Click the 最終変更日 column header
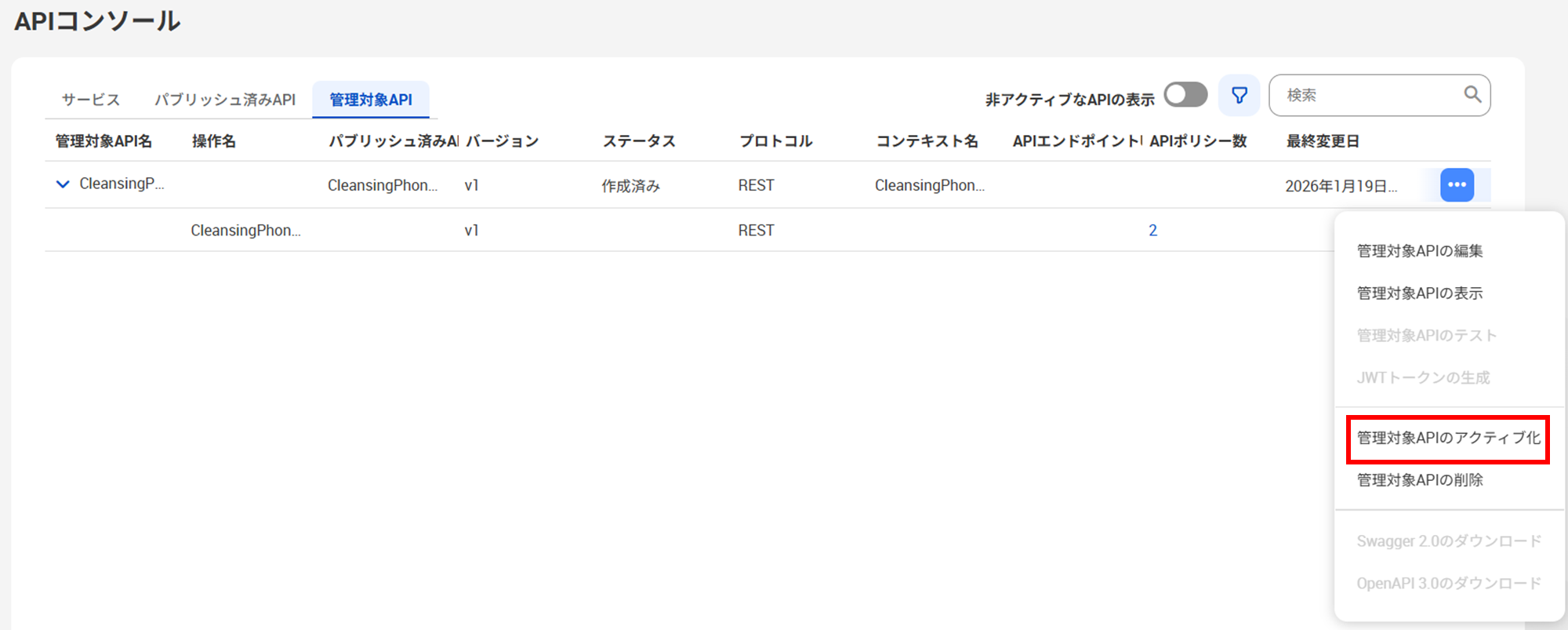The image size is (1568, 630). pos(1323,141)
